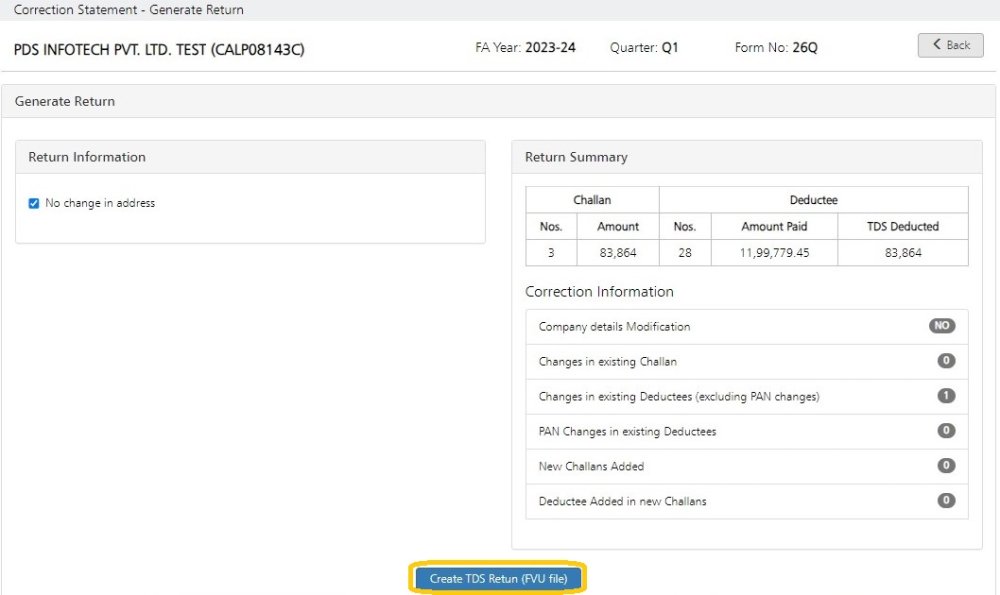Click the Back button at top right

(x=949, y=44)
